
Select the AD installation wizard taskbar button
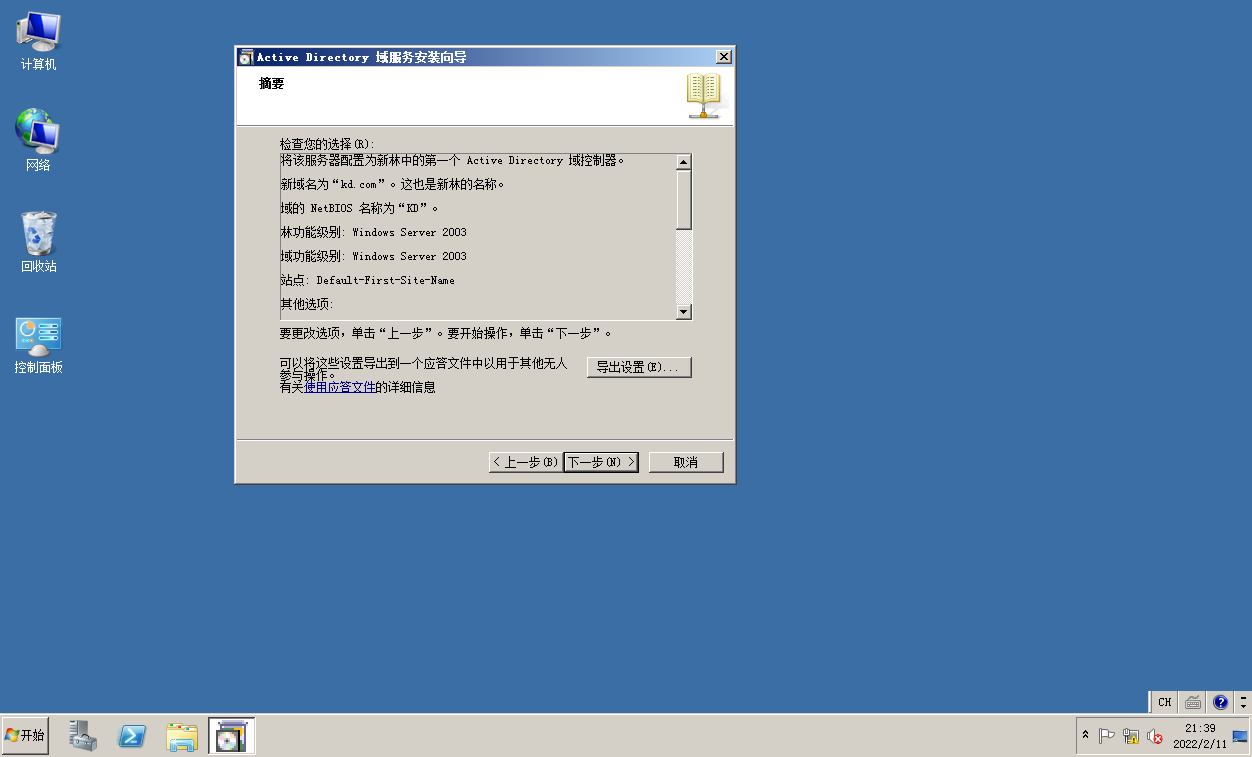(231, 736)
